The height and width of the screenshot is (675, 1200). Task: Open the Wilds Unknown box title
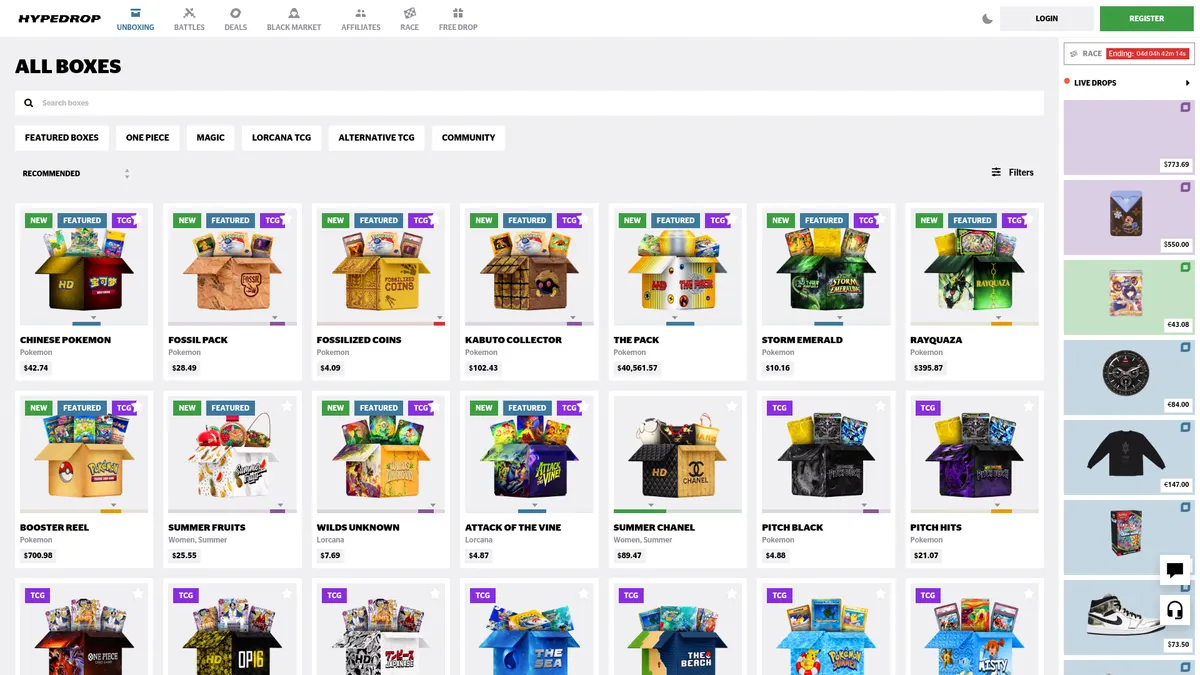point(358,527)
